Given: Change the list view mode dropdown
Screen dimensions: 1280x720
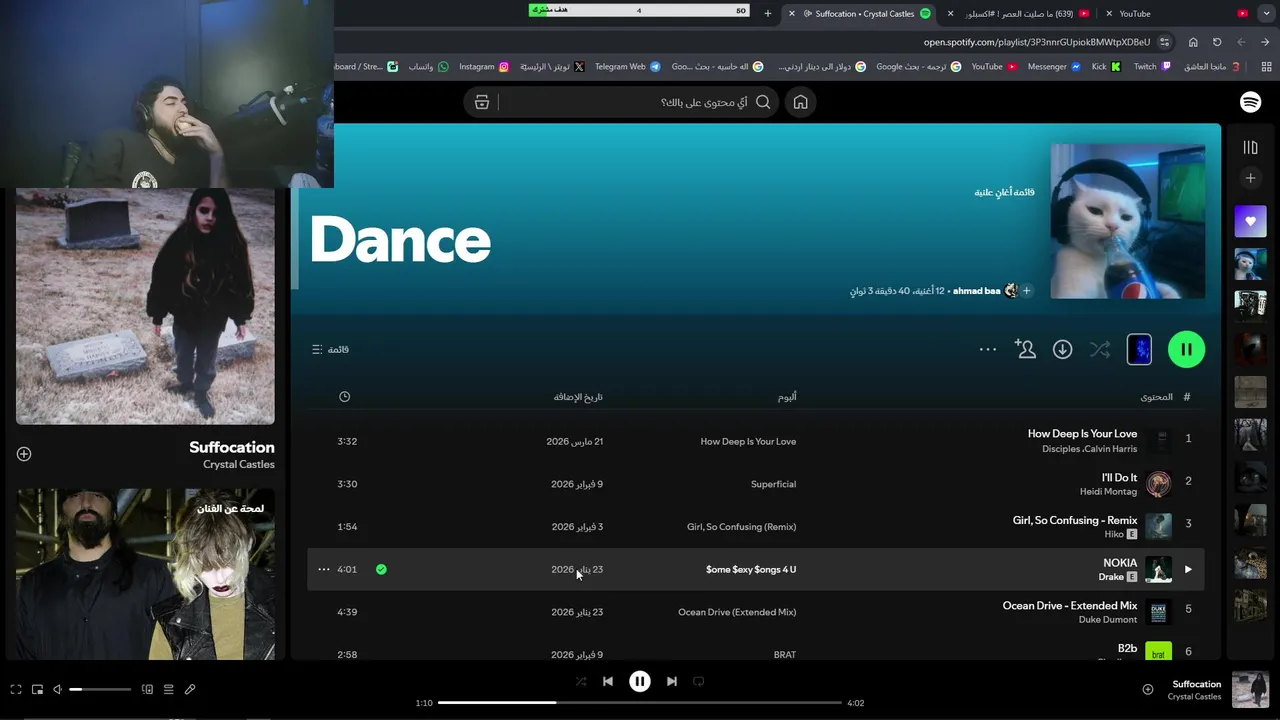Looking at the screenshot, I should (330, 349).
